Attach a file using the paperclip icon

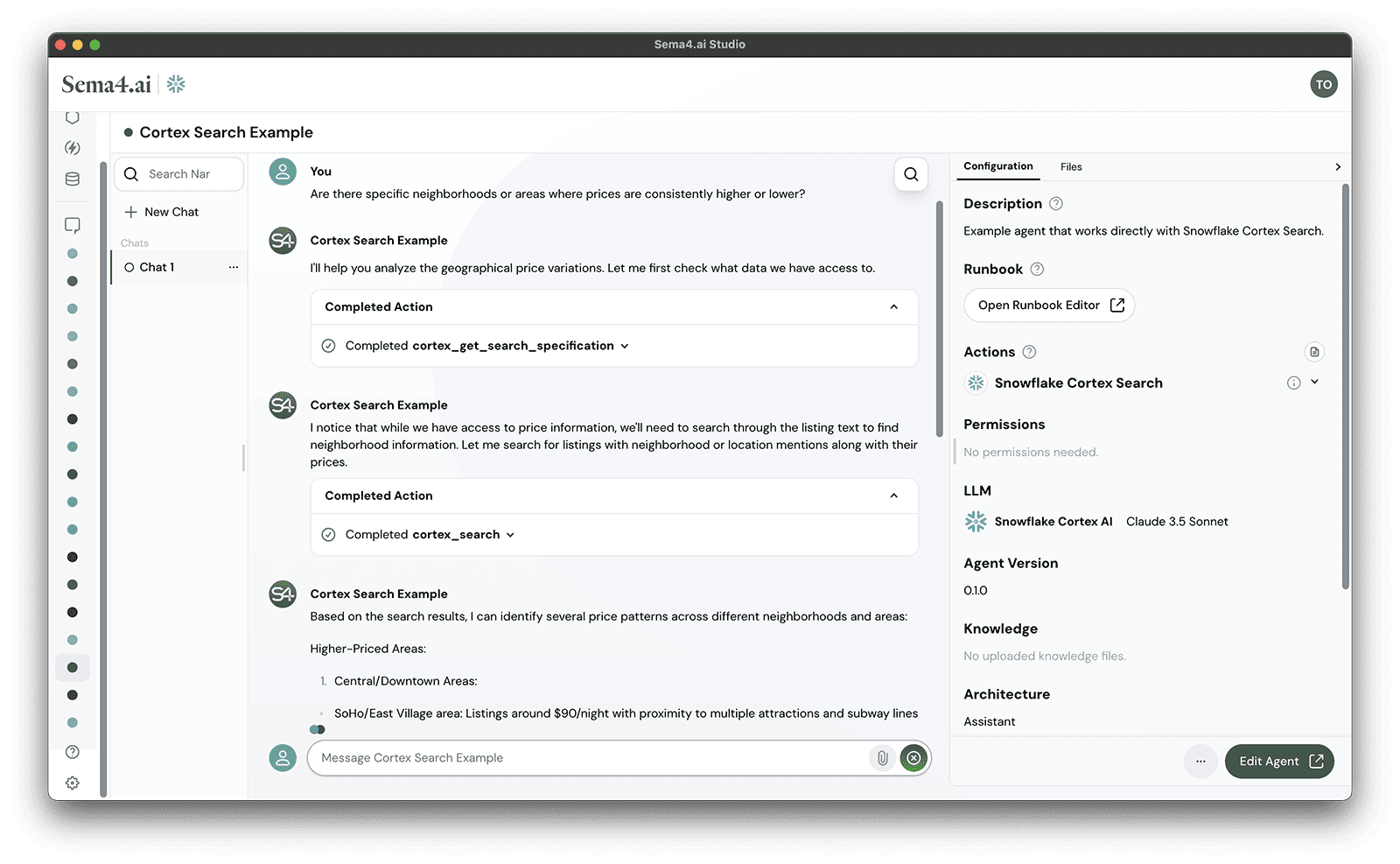pos(881,758)
